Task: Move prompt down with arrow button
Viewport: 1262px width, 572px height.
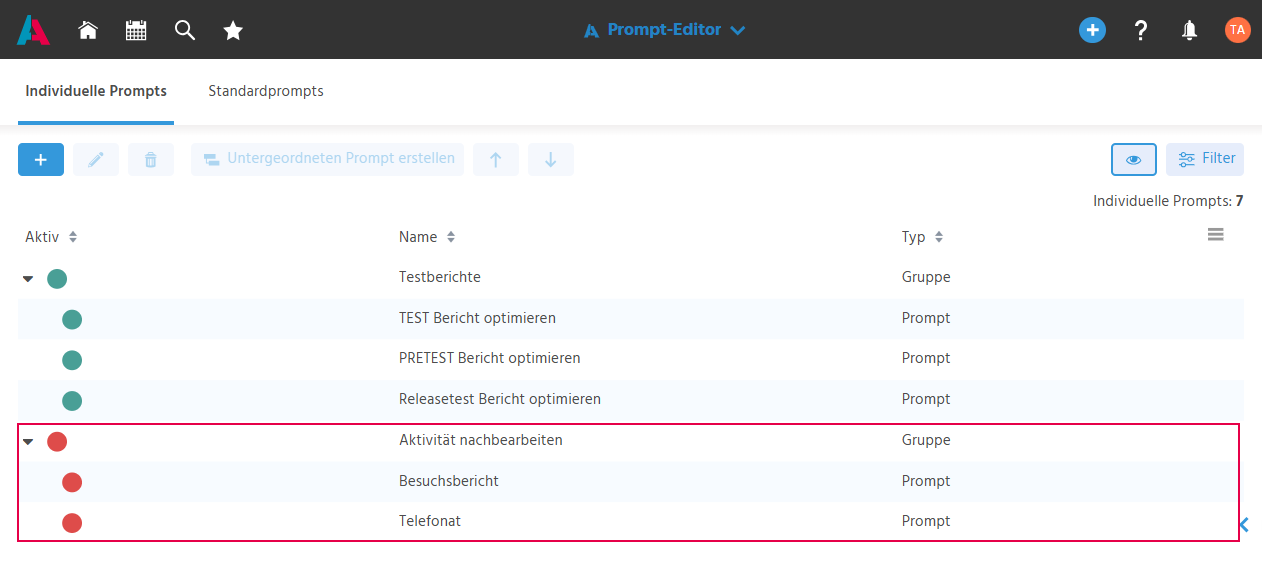Action: tap(551, 159)
